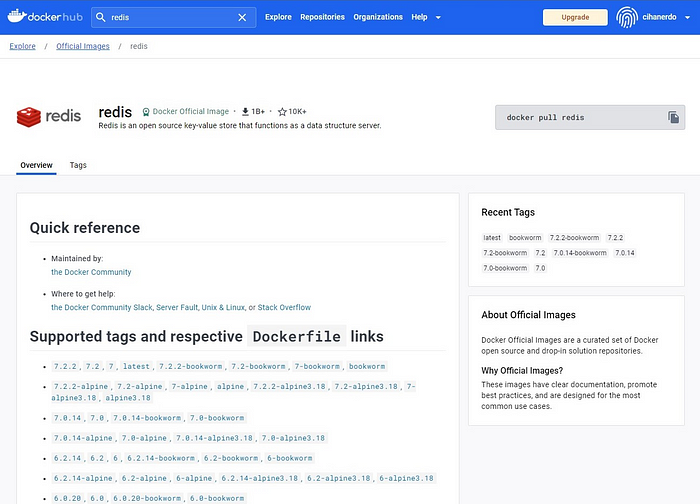Open the 6.0.20 Dockerfile link
The width and height of the screenshot is (700, 504).
[x=67, y=499]
